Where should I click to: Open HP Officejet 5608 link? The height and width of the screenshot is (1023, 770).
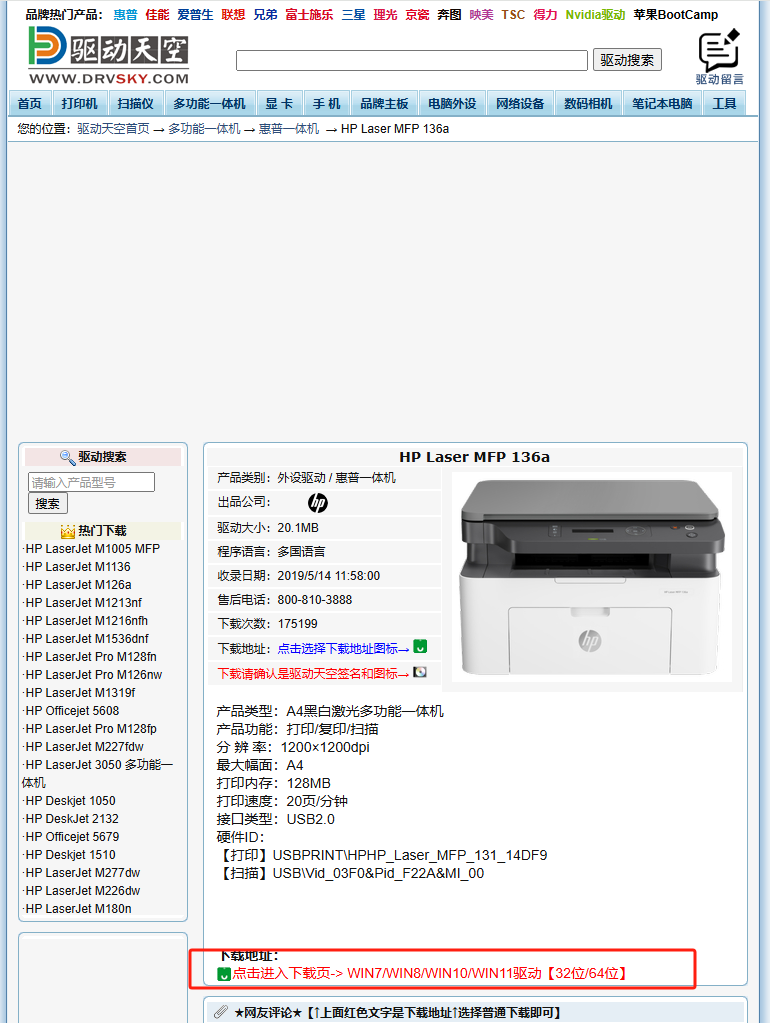click(x=72, y=711)
